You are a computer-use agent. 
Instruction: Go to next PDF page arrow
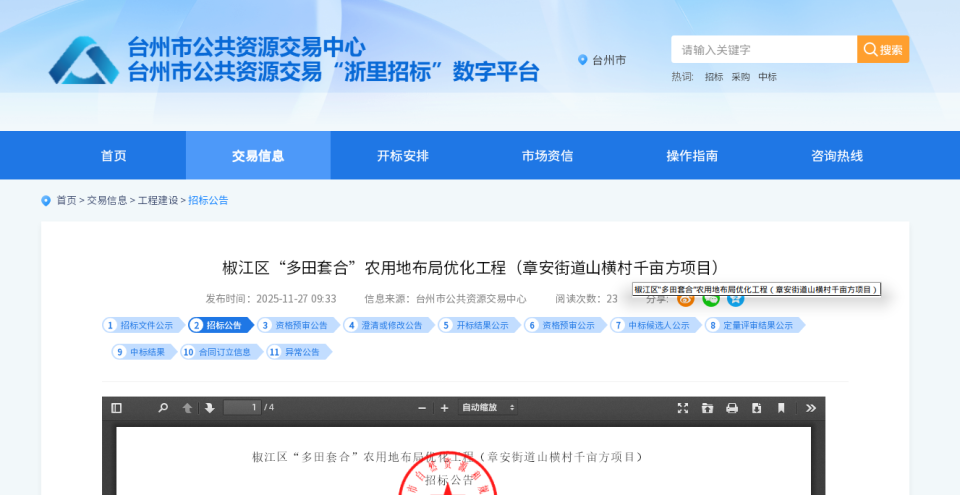point(209,408)
